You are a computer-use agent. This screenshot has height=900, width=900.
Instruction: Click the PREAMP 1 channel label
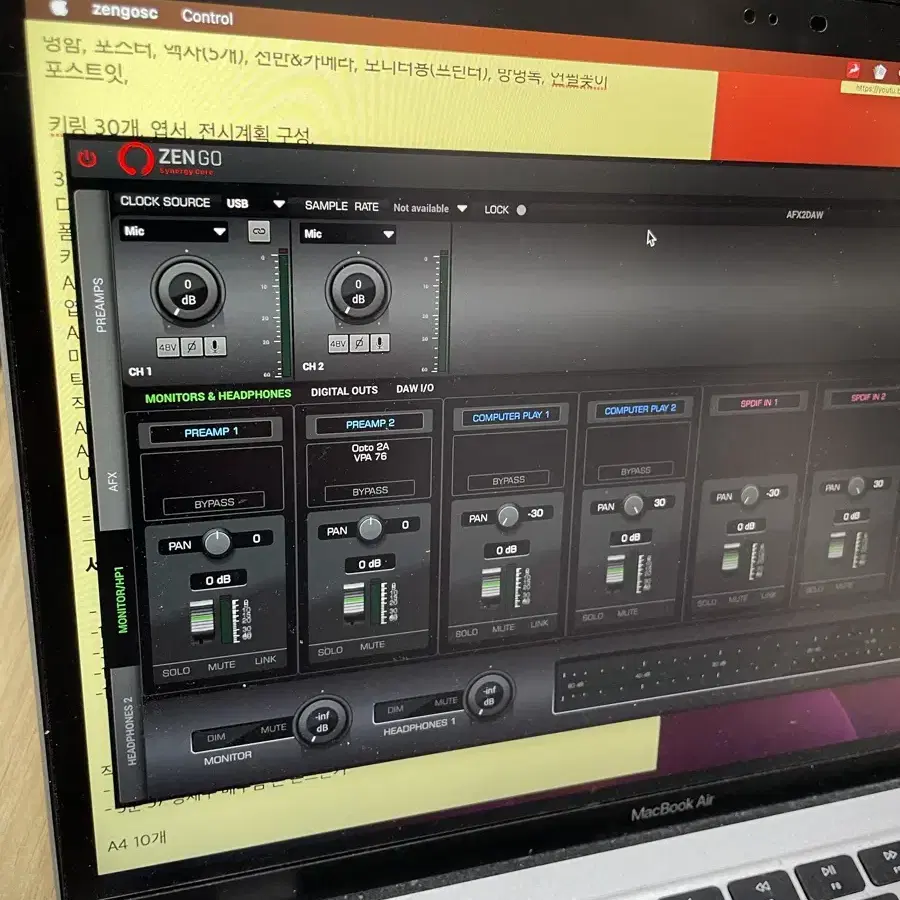211,432
